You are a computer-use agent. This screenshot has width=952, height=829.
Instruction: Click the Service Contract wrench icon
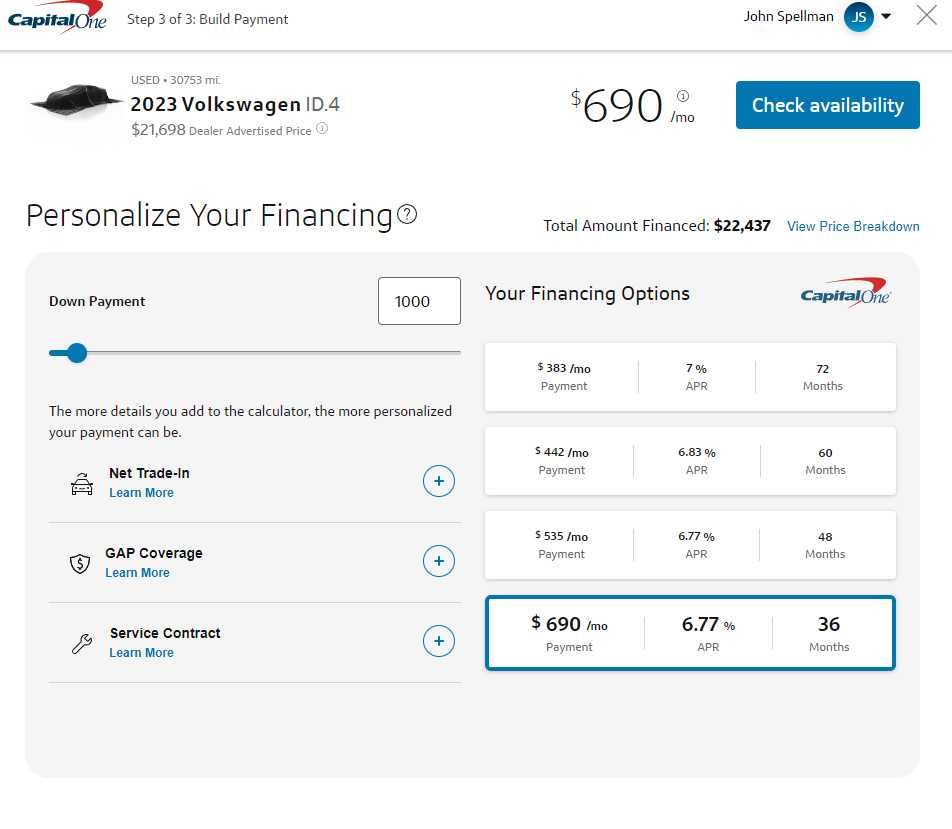coord(81,643)
